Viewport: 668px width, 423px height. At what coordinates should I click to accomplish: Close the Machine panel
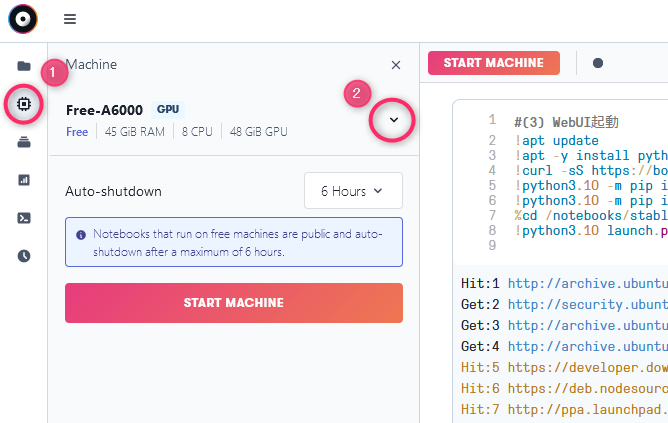click(x=396, y=65)
